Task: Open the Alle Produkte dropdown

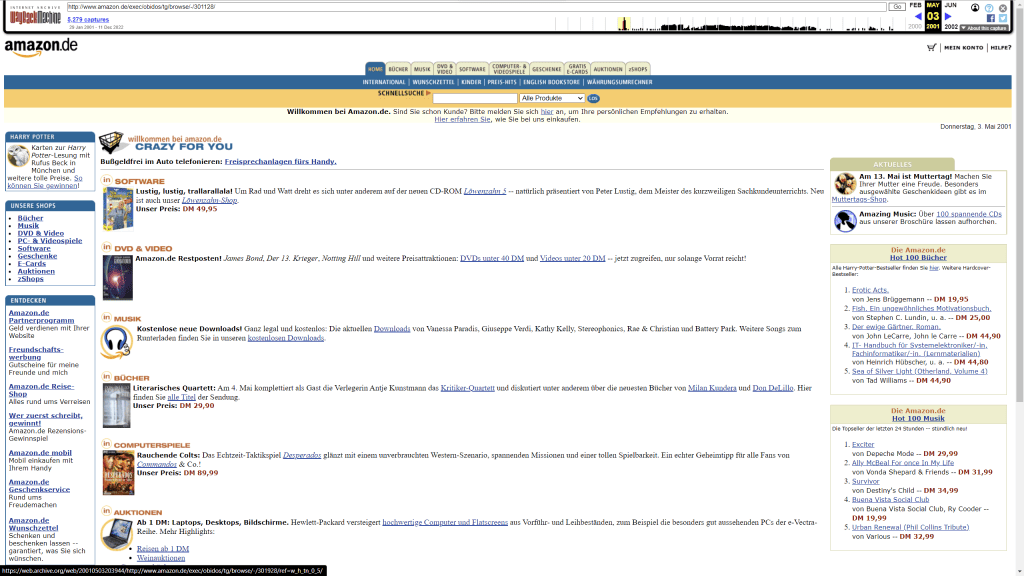Action: tap(552, 98)
